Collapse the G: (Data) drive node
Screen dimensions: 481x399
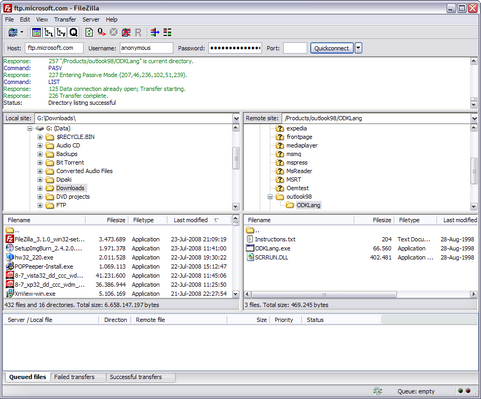coord(30,128)
